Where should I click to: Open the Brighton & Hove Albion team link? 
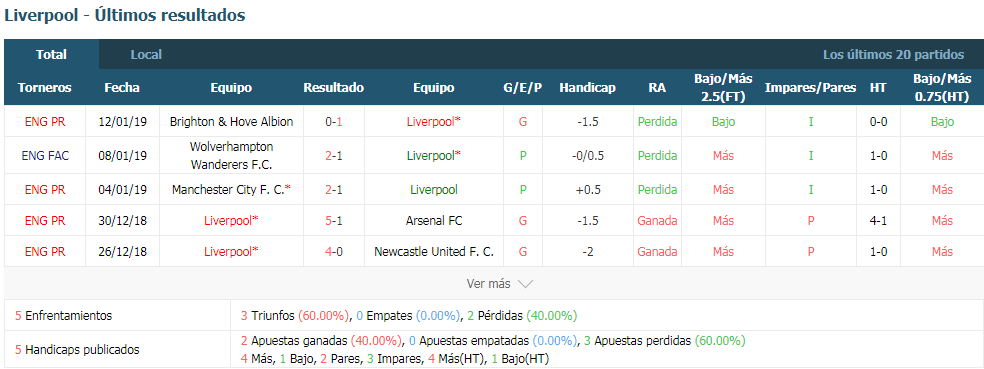click(232, 122)
